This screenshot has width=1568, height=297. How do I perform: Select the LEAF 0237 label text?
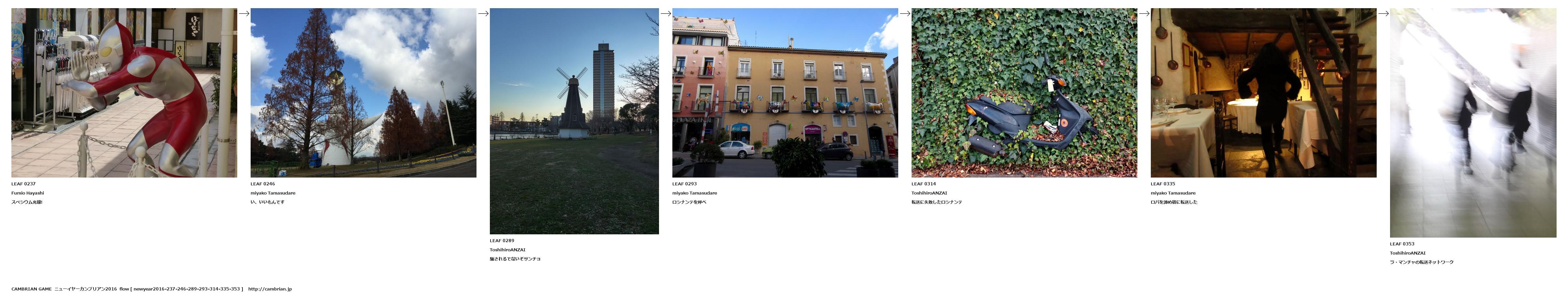tap(24, 183)
